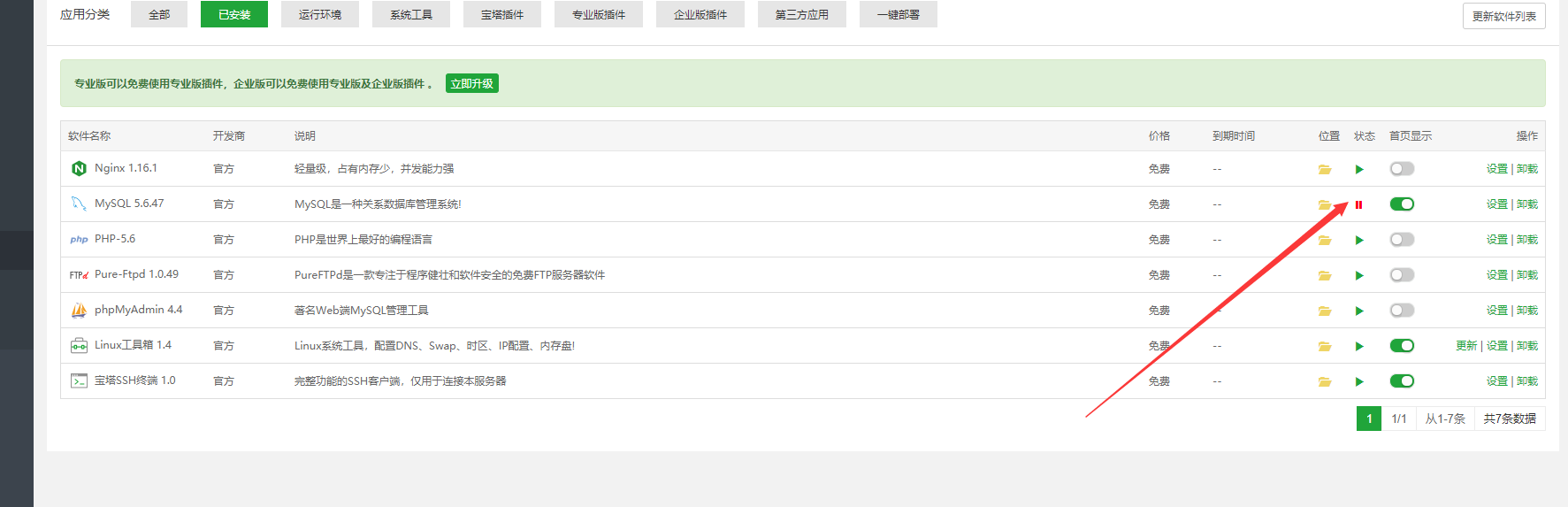
Task: Select the 已安装 category tab
Action: [x=234, y=14]
